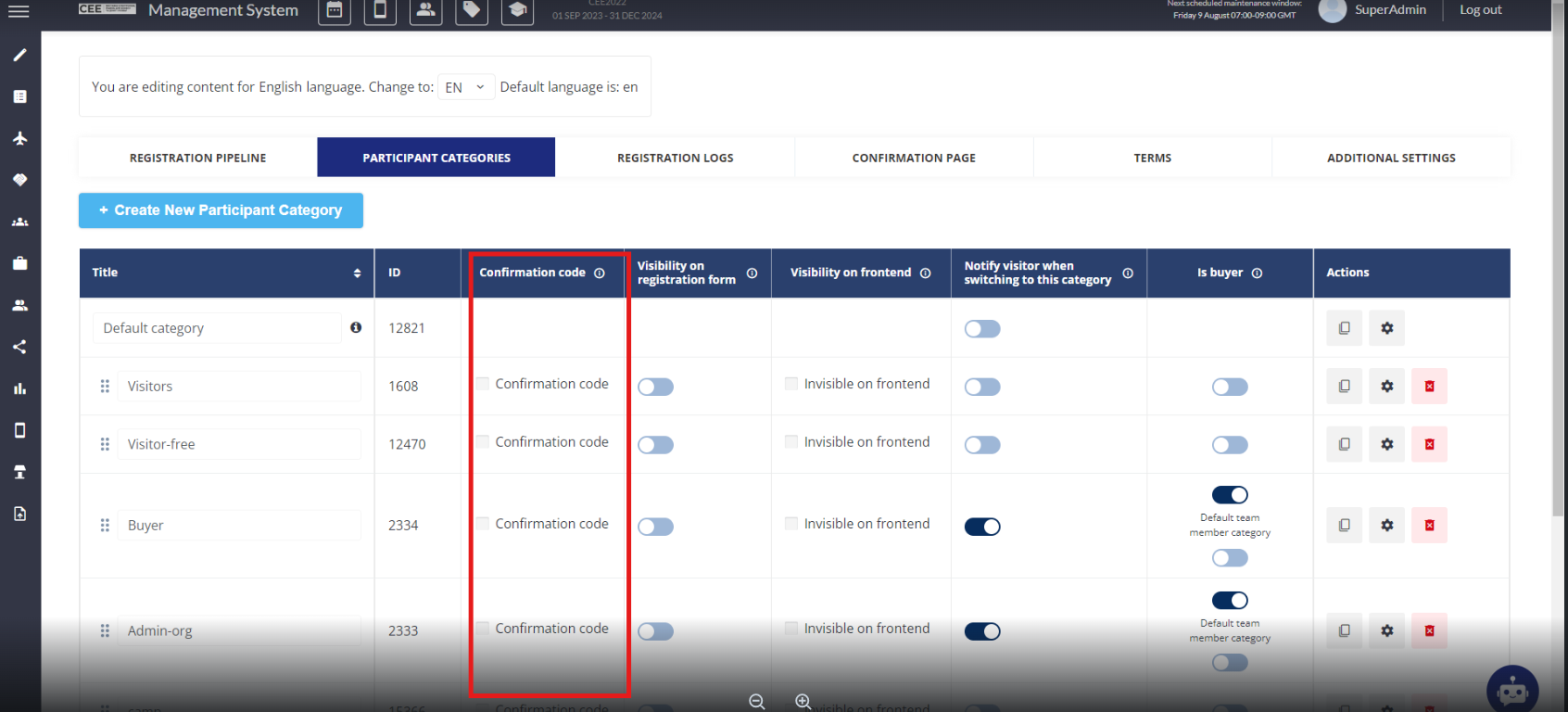This screenshot has width=1568, height=712.
Task: Toggle registration form visibility for Visitors
Action: pyautogui.click(x=655, y=387)
